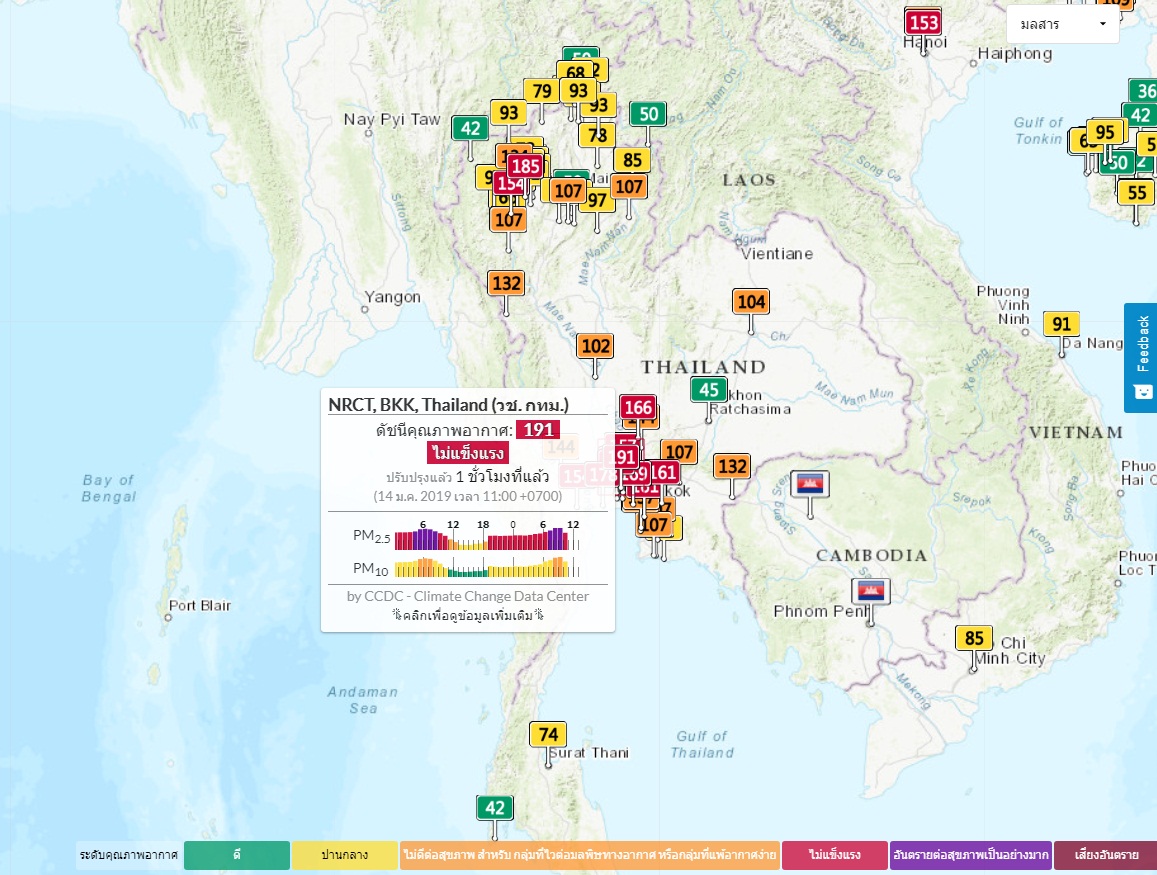Click the 91 marker at Da Nang
The height and width of the screenshot is (875, 1157).
tap(1061, 324)
